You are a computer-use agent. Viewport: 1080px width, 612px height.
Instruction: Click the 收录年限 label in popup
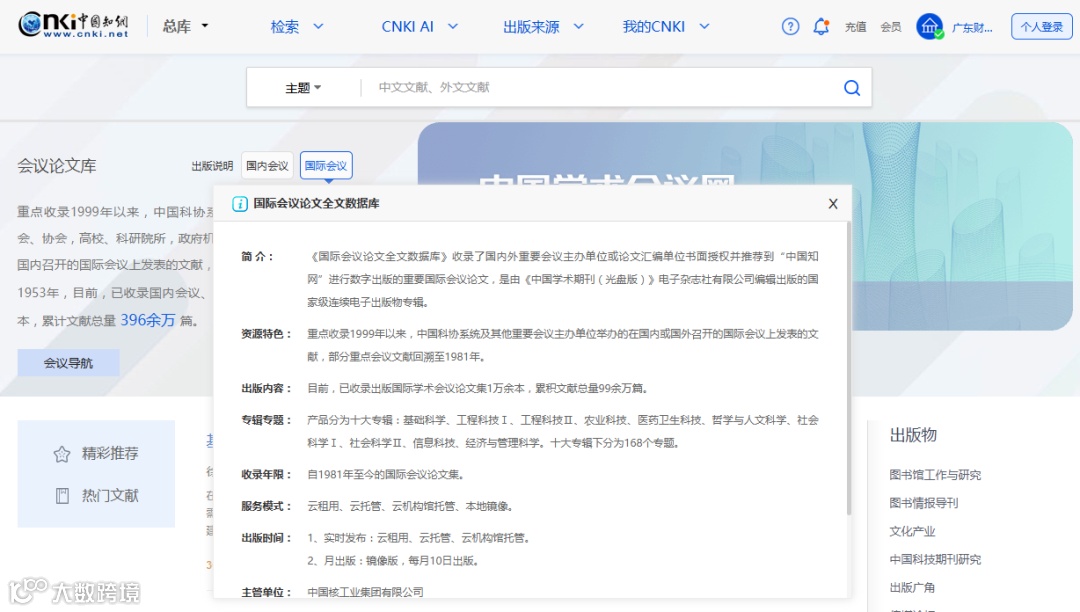pyautogui.click(x=267, y=474)
